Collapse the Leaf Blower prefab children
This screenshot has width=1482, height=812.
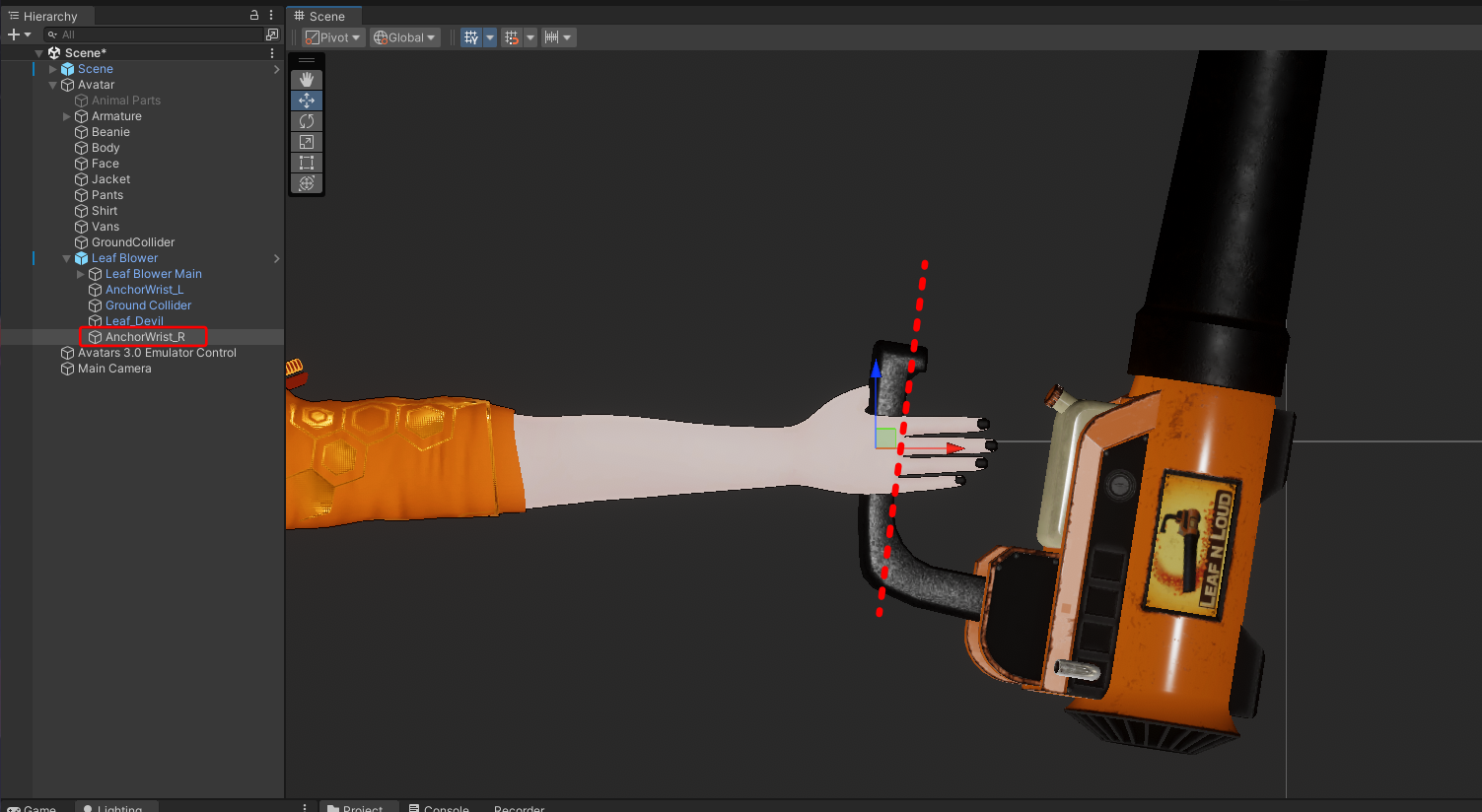point(67,258)
